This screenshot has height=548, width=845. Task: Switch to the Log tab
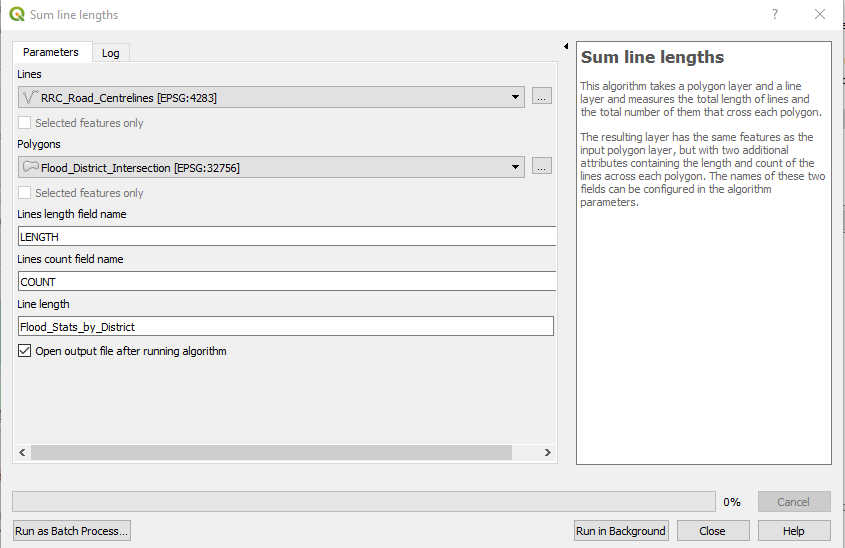click(110, 53)
